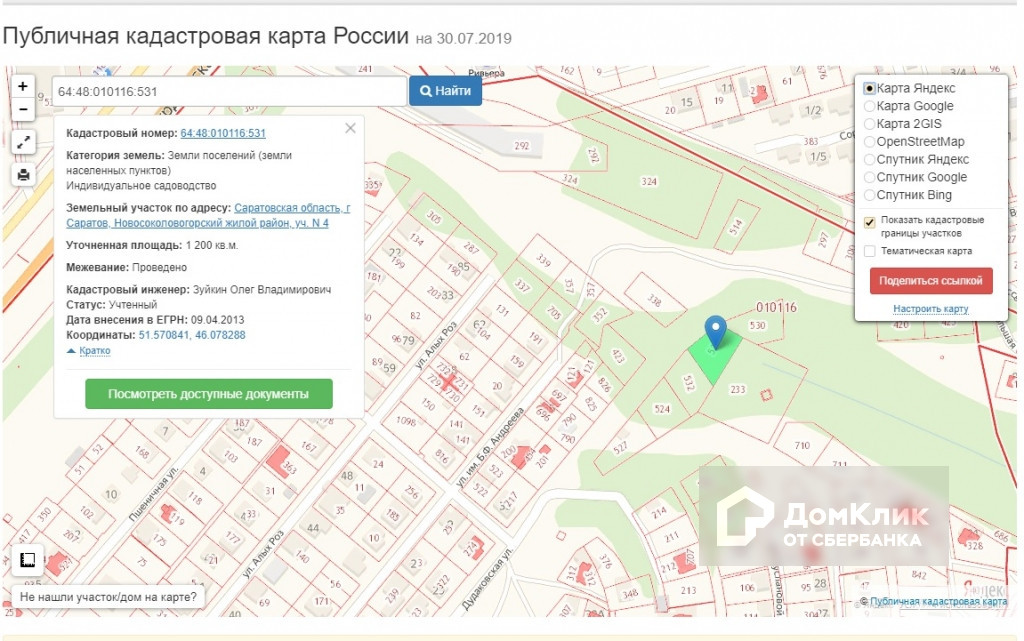Click the cadastral number search field
The width and height of the screenshot is (1024, 641).
229,91
